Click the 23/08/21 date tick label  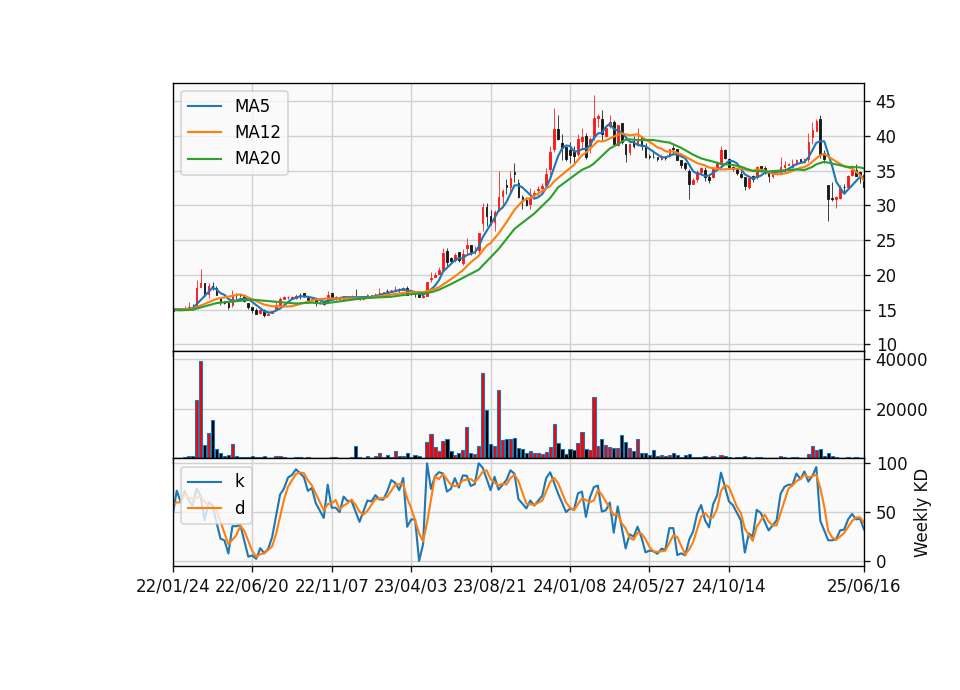490,587
